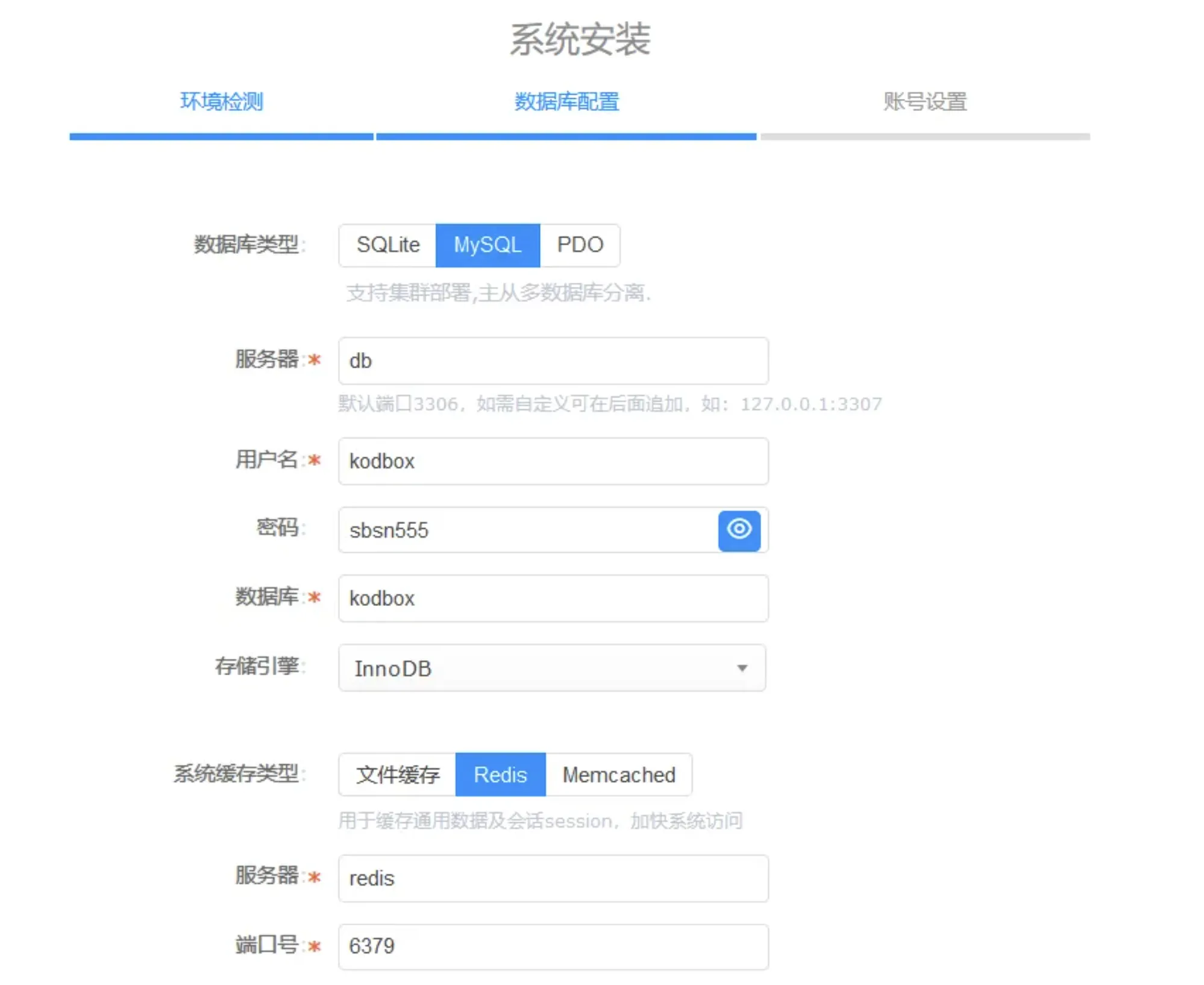Choose Redis cache type
Image resolution: width=1204 pixels, height=985 pixels.
[500, 775]
